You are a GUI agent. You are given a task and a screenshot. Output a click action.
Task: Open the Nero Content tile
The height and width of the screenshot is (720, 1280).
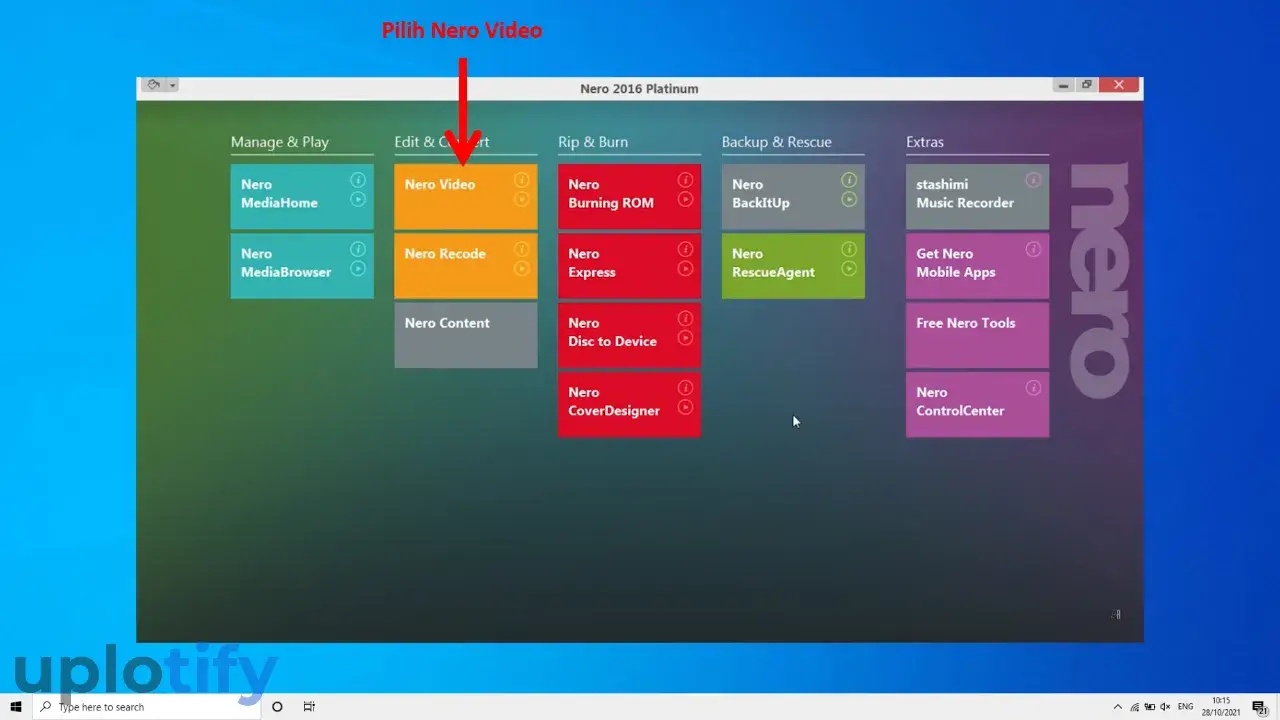point(465,335)
